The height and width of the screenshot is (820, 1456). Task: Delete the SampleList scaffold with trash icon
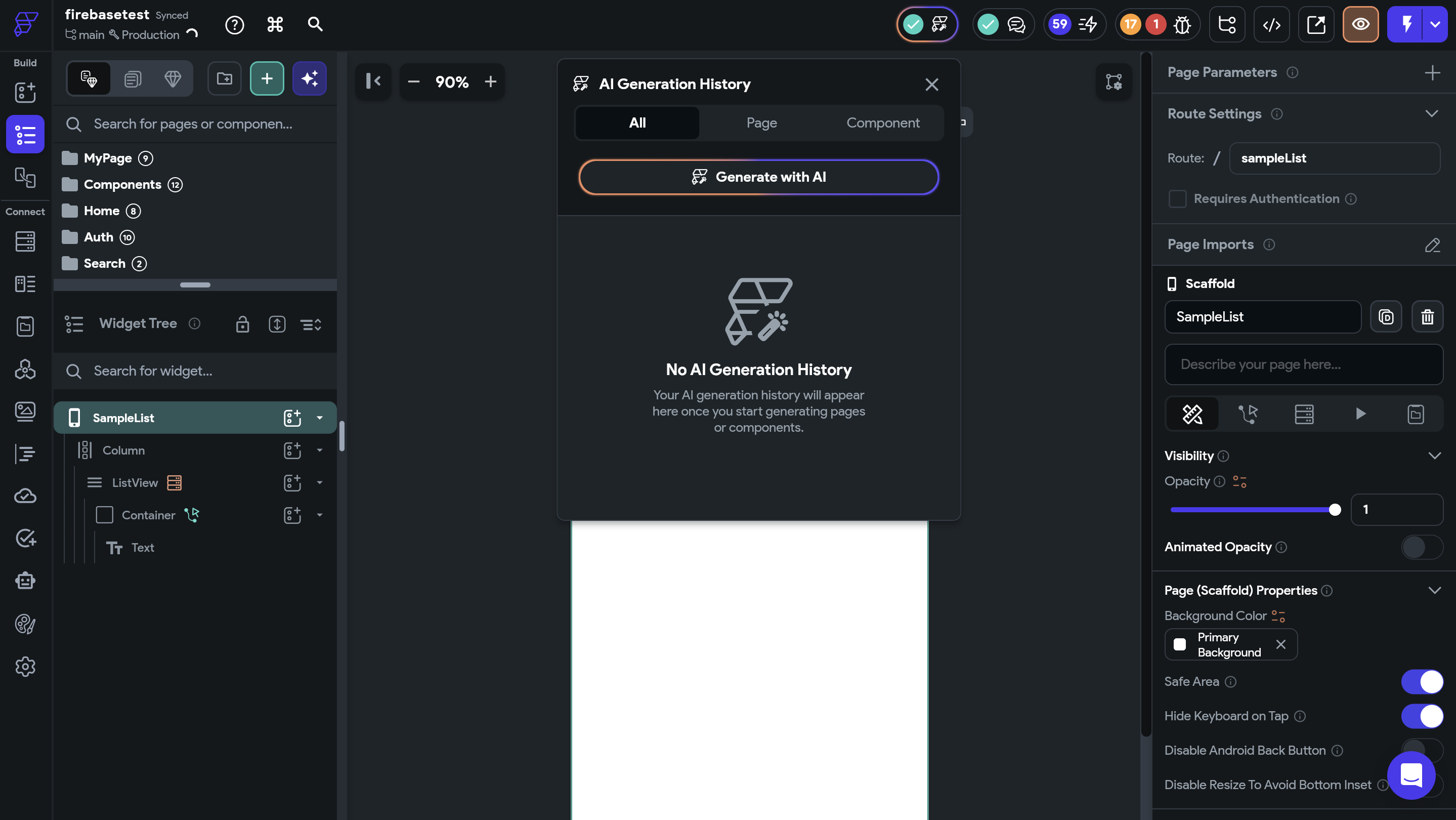point(1427,317)
